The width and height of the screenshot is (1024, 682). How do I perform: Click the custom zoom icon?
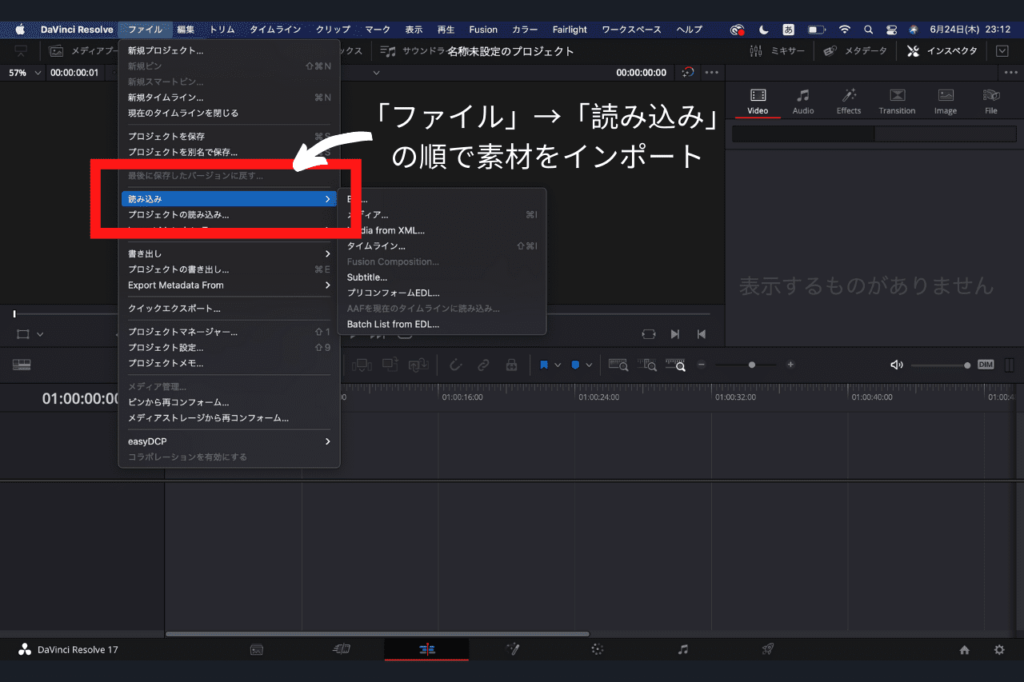point(675,365)
